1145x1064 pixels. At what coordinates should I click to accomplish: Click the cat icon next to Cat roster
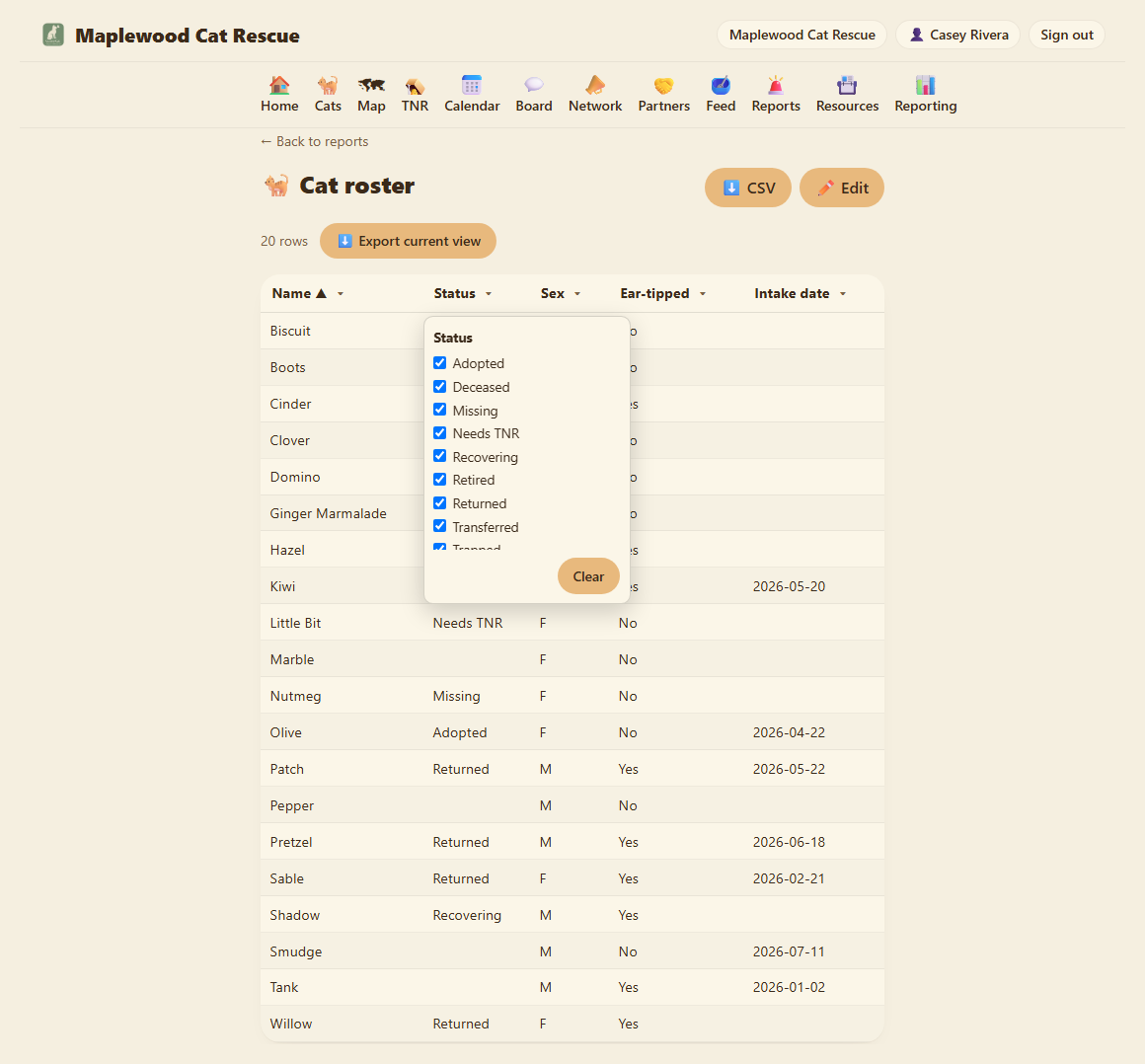[276, 186]
